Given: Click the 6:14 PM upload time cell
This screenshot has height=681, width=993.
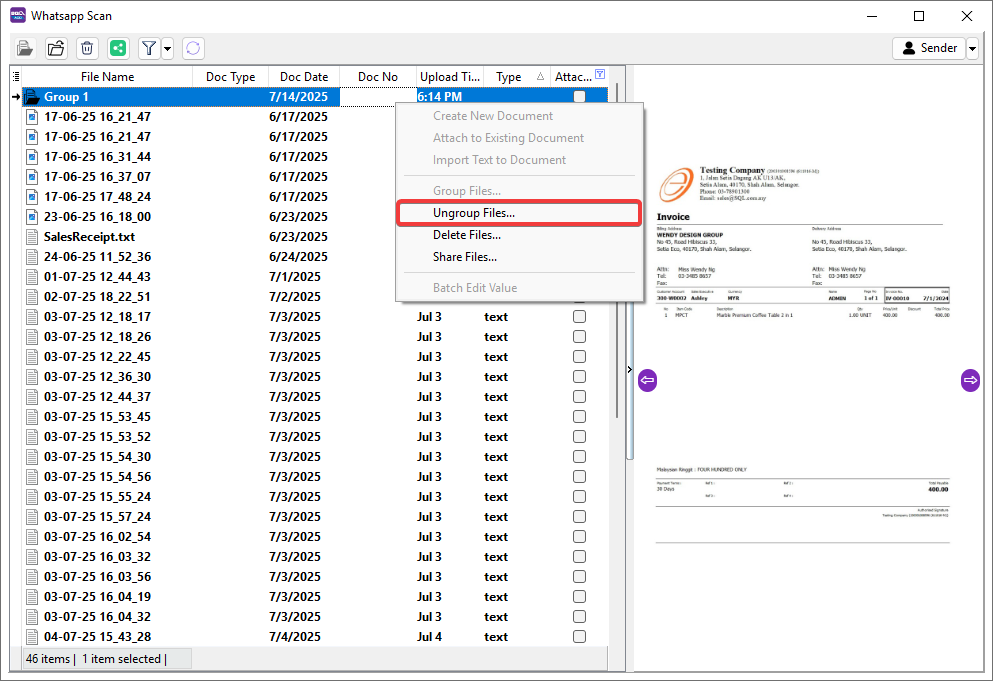Looking at the screenshot, I should (440, 97).
